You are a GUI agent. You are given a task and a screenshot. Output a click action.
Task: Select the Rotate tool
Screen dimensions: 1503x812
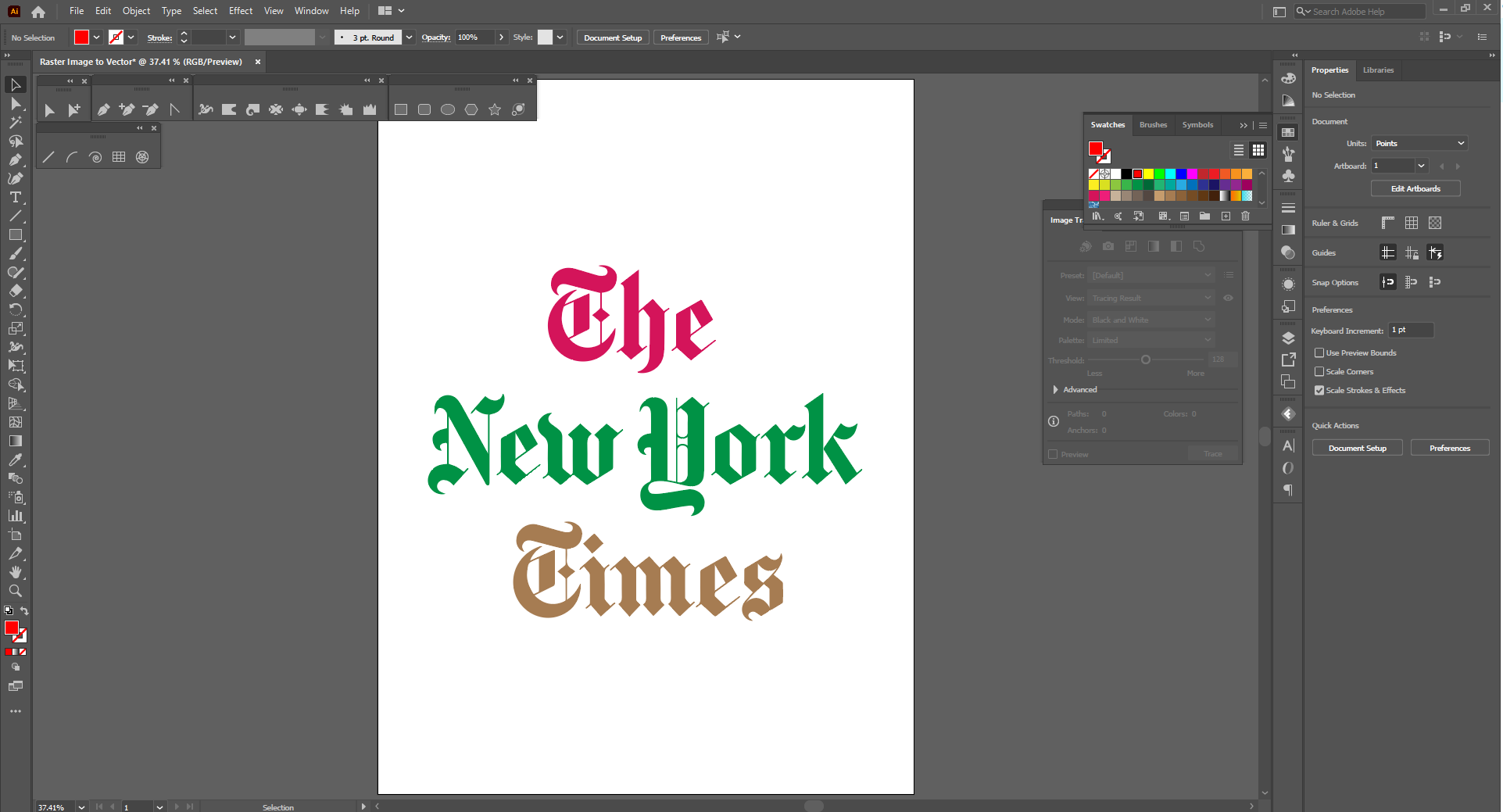click(x=15, y=309)
